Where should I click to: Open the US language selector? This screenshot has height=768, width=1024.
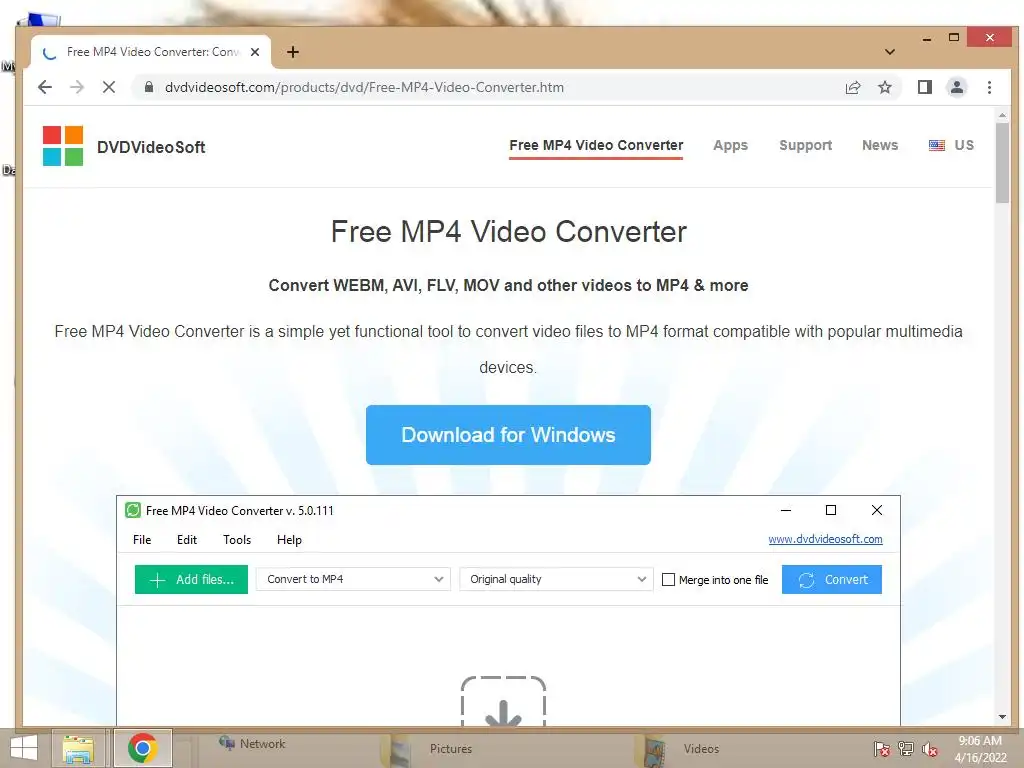point(952,145)
